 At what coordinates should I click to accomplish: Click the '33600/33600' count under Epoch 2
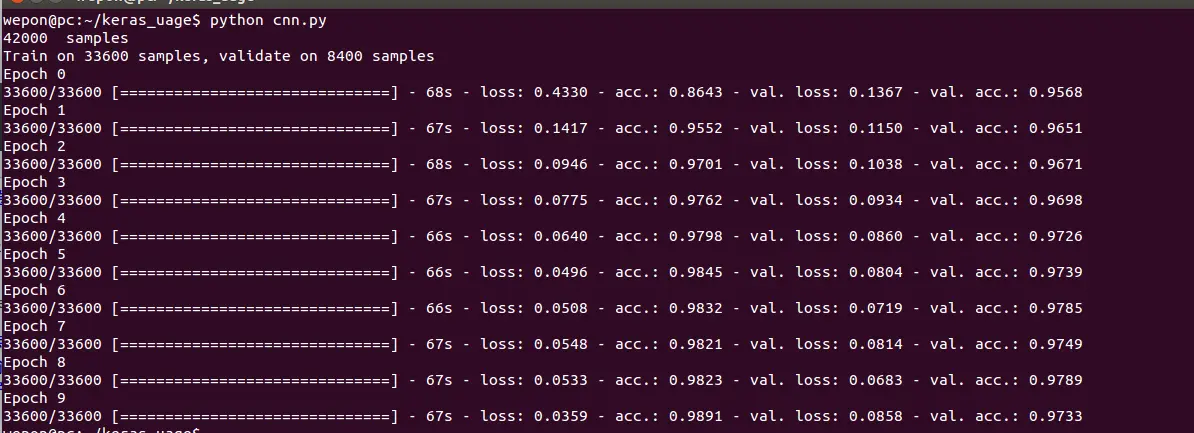53,164
